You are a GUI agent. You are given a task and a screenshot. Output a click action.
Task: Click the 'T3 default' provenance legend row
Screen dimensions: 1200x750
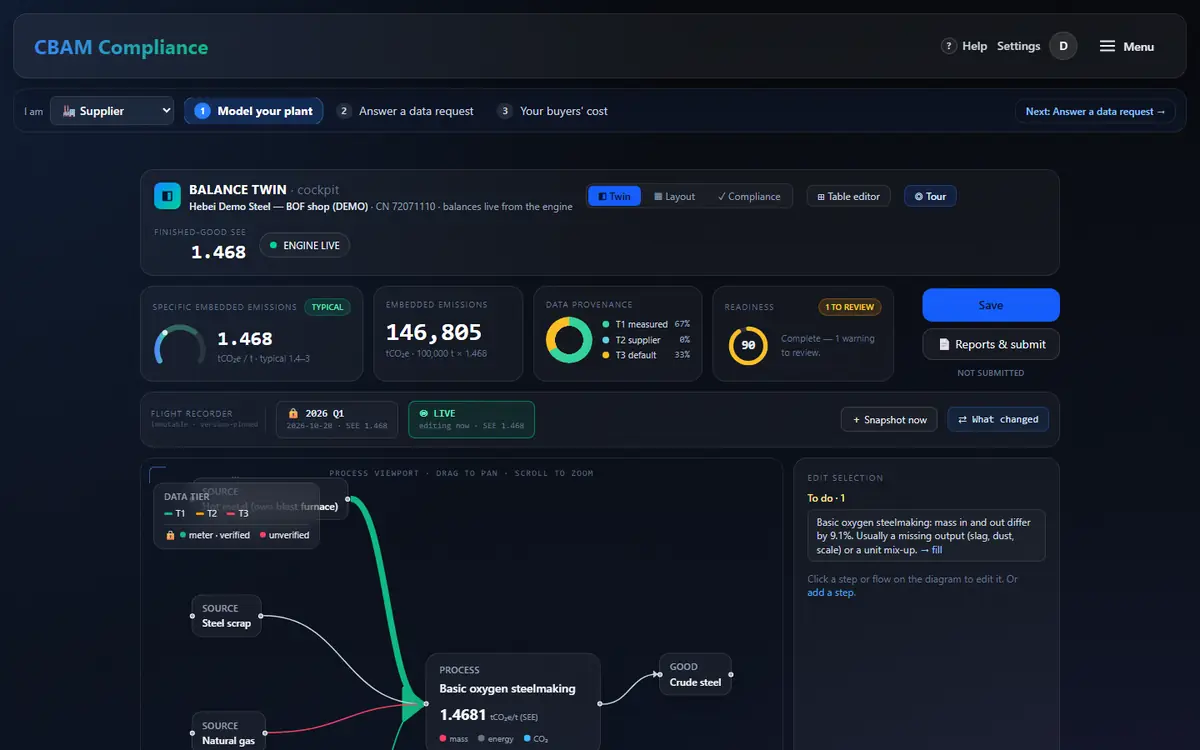coord(646,355)
